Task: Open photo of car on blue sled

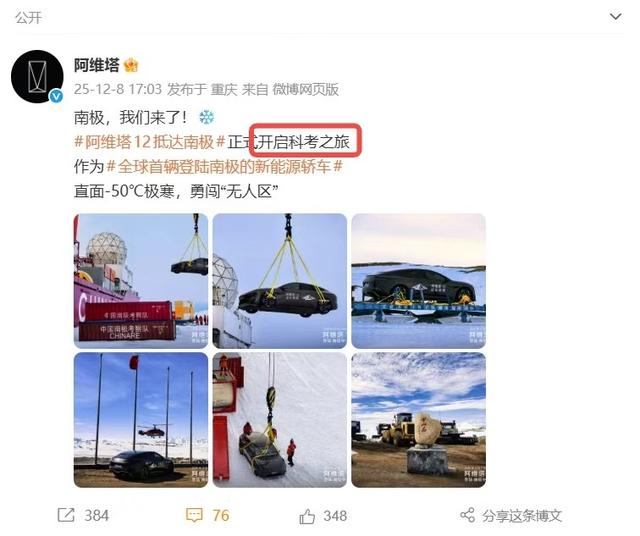Action: click(418, 281)
